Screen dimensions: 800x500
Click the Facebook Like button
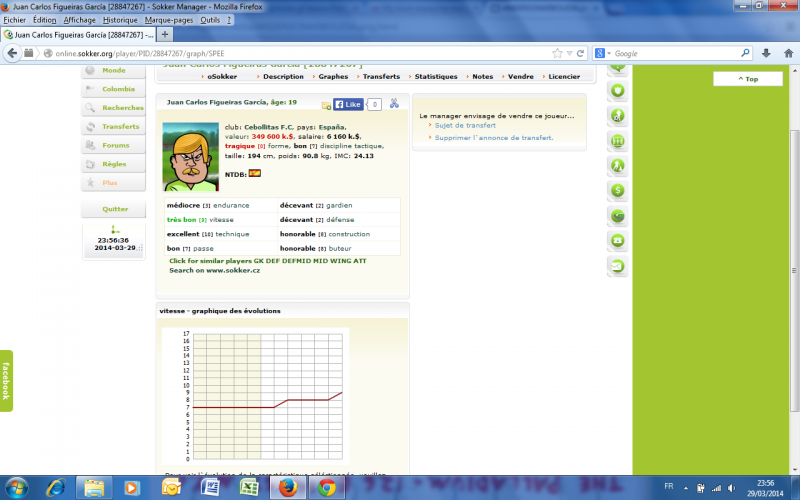click(x=348, y=104)
